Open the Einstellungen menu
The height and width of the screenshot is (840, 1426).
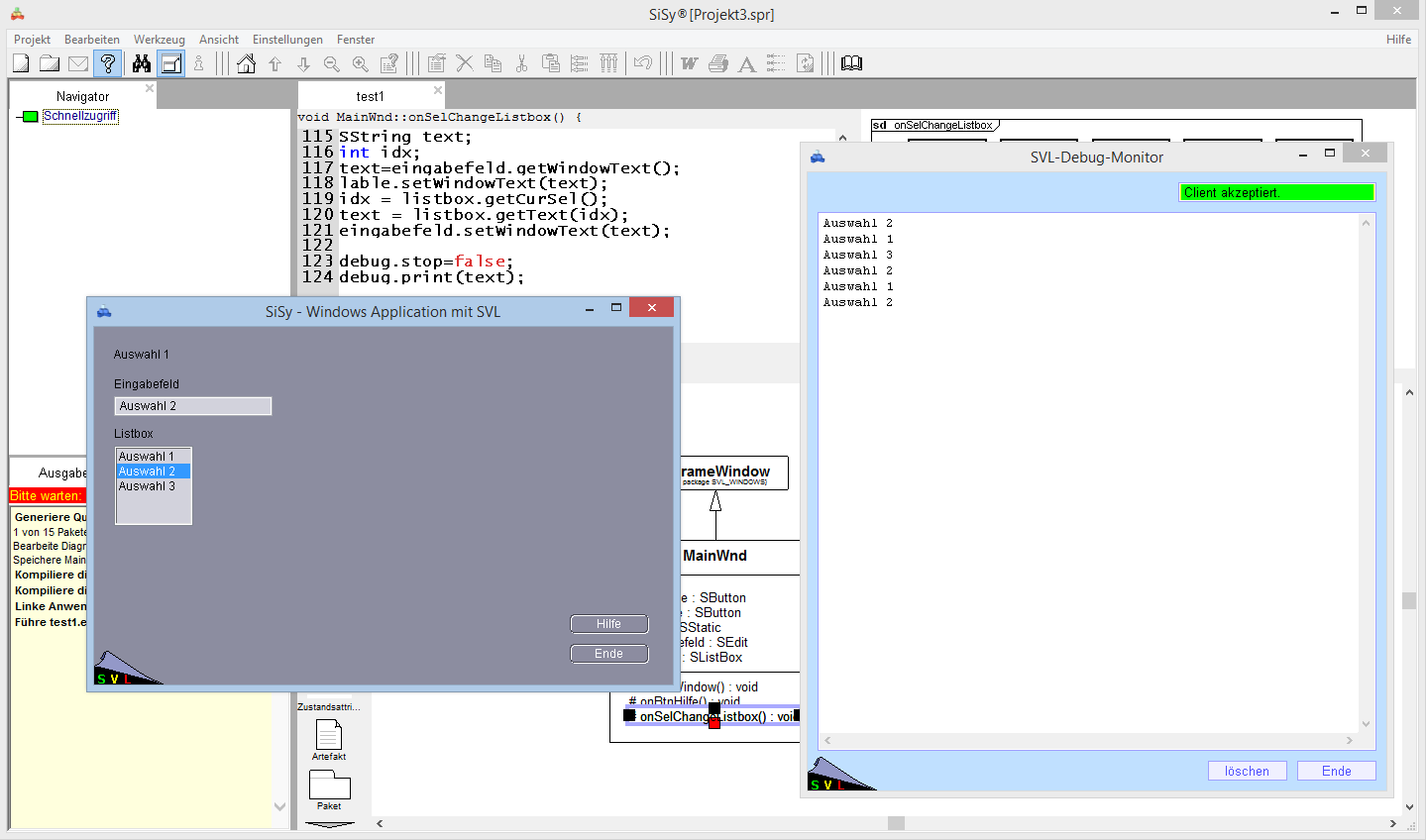pyautogui.click(x=287, y=40)
